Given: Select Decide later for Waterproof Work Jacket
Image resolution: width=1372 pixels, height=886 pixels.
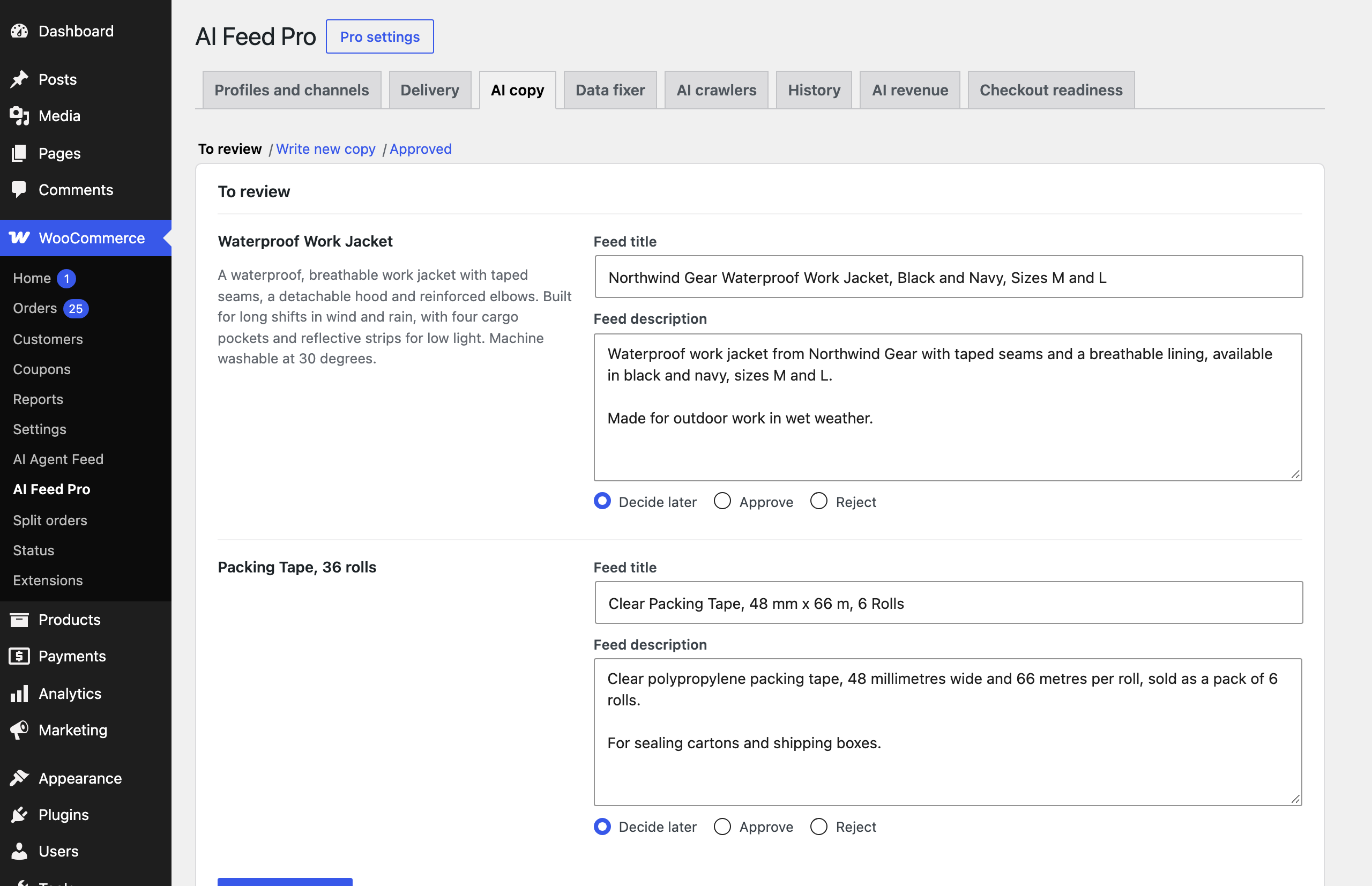Looking at the screenshot, I should (x=602, y=501).
